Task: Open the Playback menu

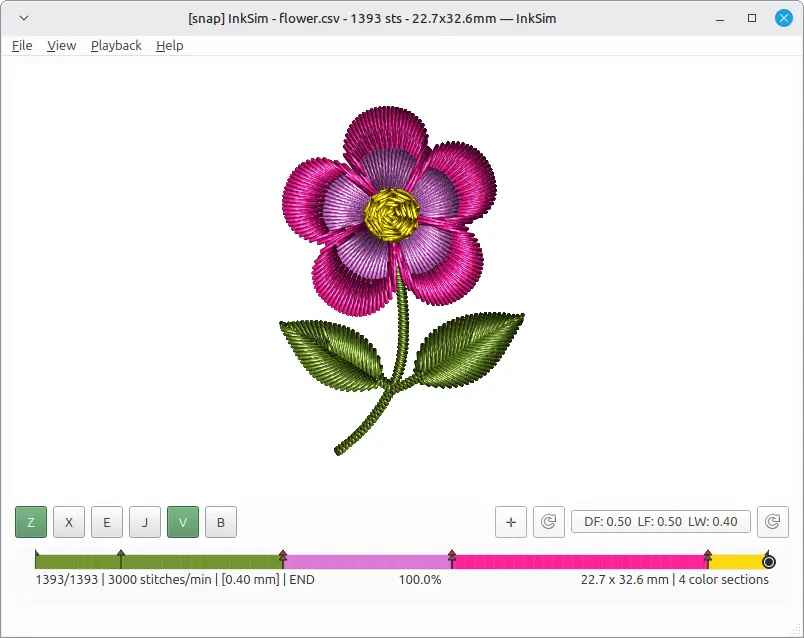Action: 116,46
